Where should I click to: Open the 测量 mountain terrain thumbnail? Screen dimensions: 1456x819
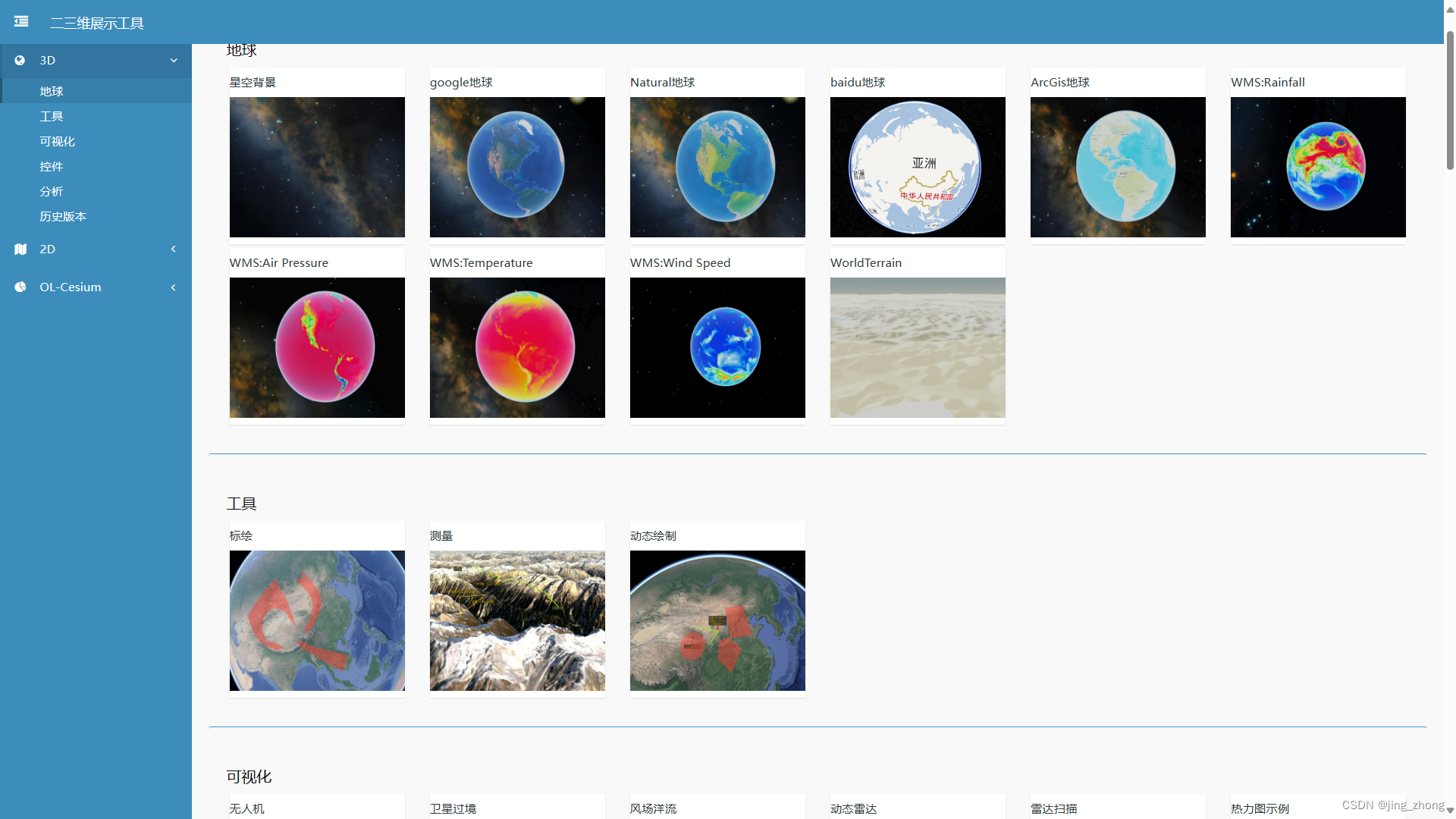[517, 620]
